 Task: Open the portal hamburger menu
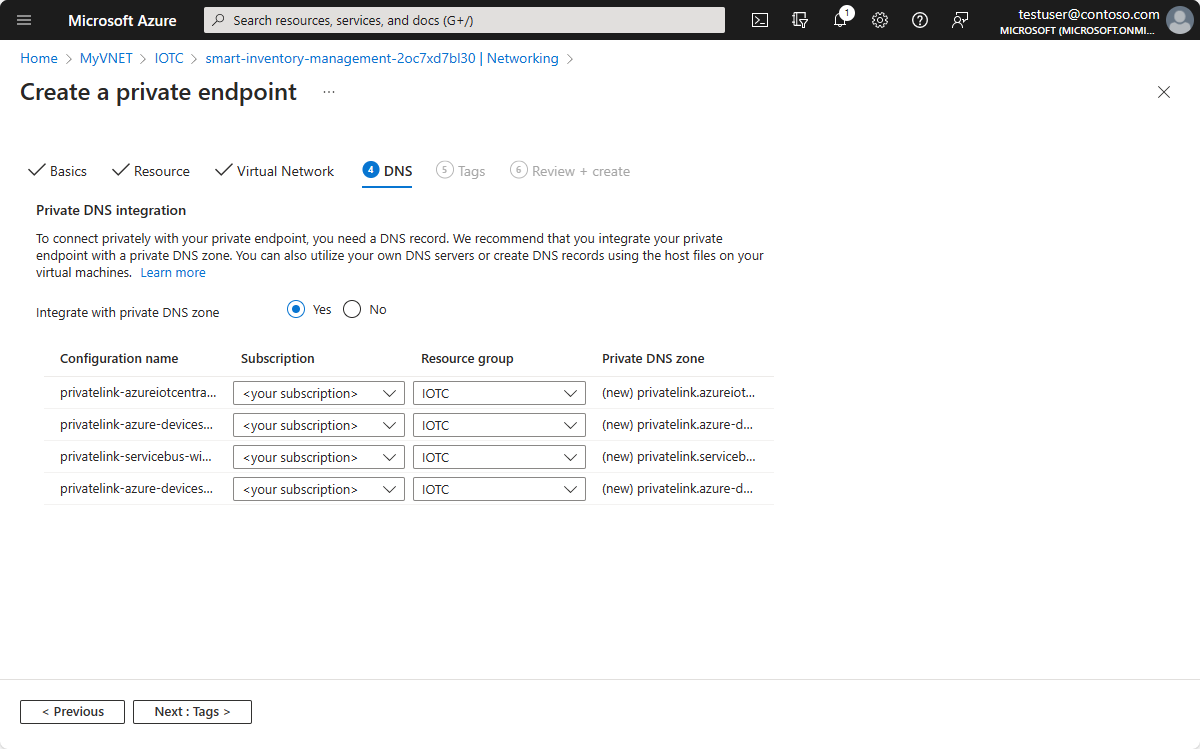[x=24, y=19]
